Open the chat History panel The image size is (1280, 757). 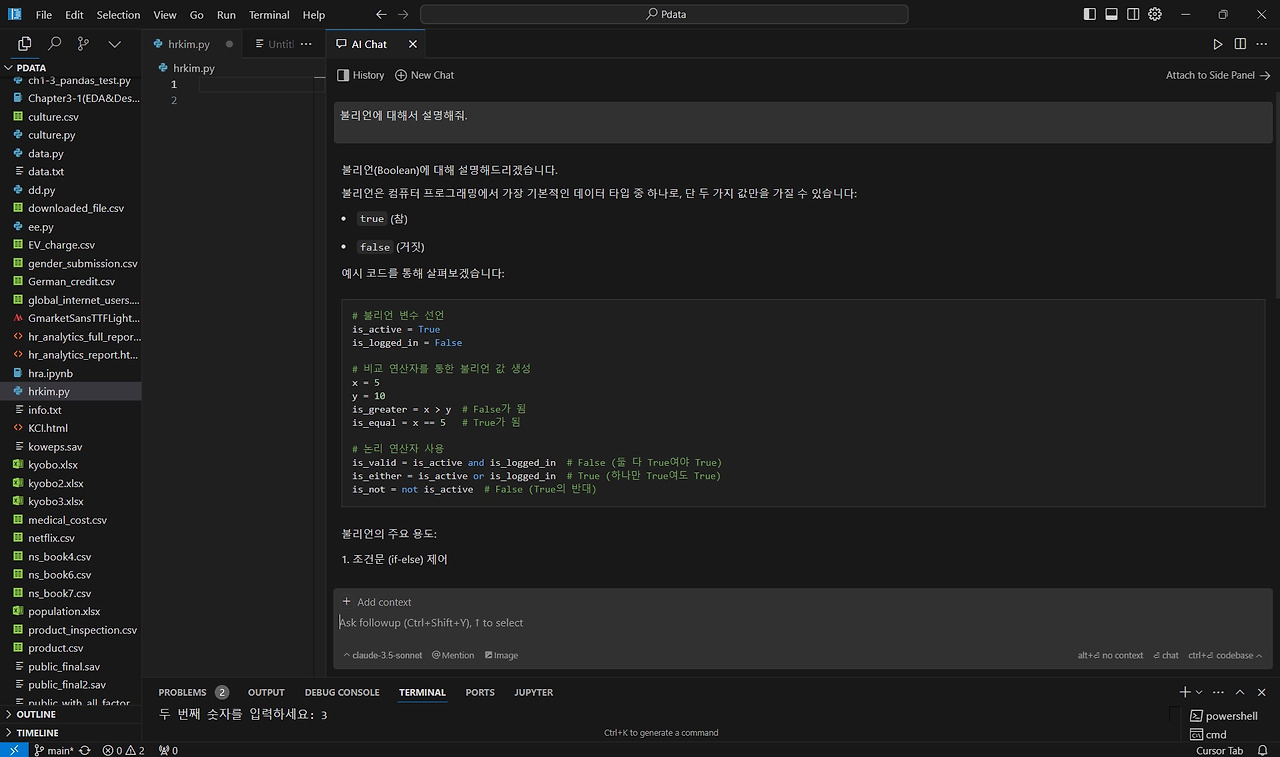(x=361, y=75)
